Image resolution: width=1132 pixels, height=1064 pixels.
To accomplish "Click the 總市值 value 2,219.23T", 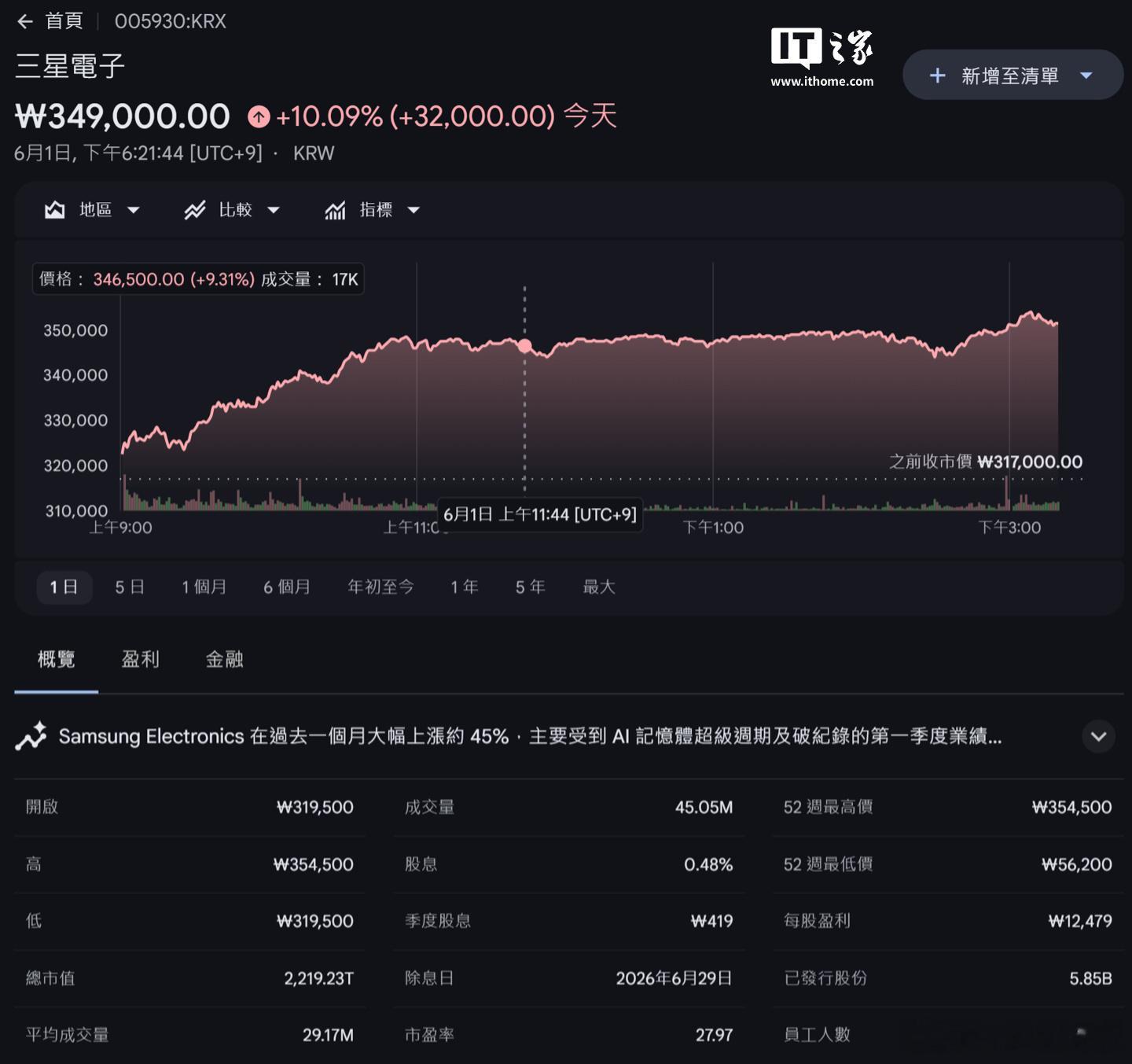I will pyautogui.click(x=319, y=979).
